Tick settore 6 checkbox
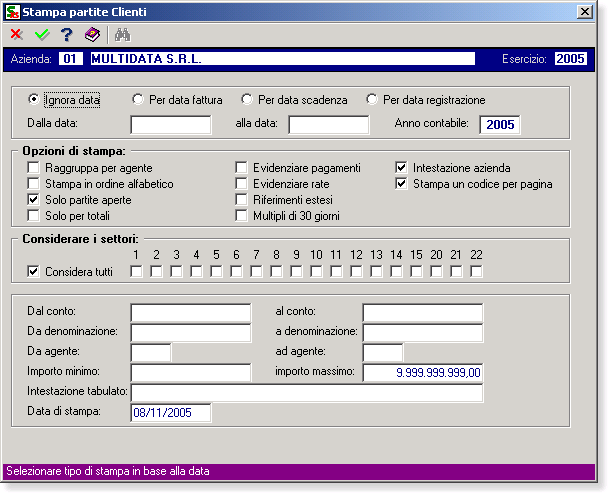Screen dimensions: 609x494 [236, 271]
